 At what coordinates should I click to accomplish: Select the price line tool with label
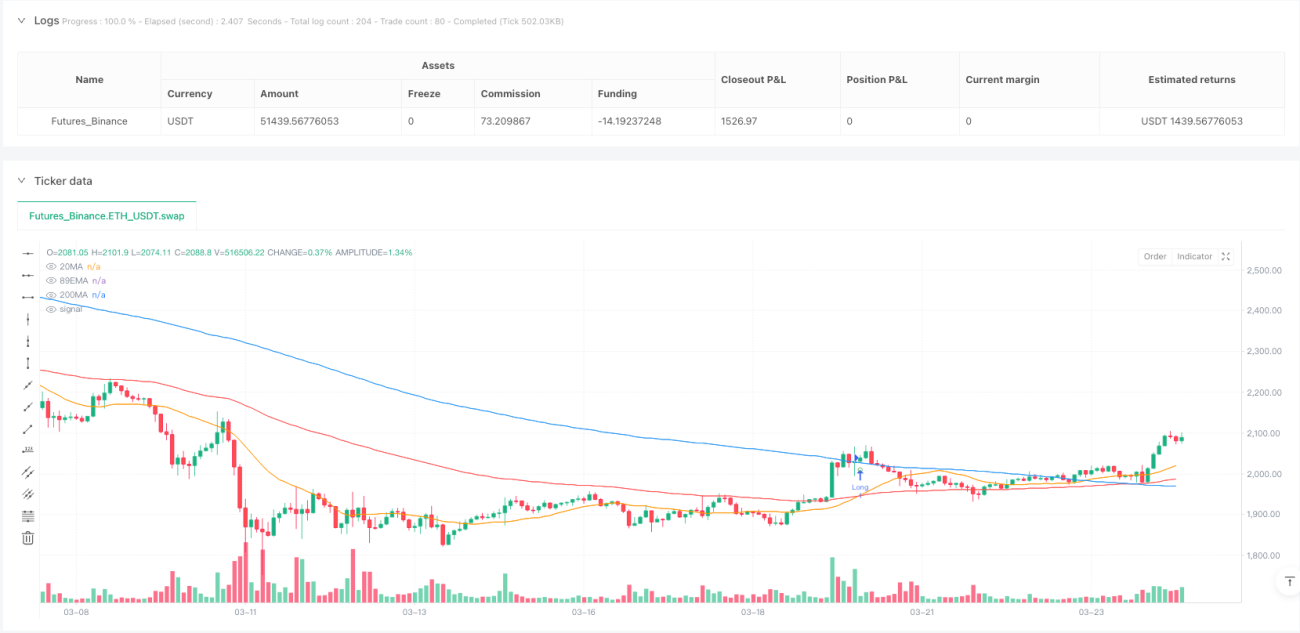coord(28,450)
